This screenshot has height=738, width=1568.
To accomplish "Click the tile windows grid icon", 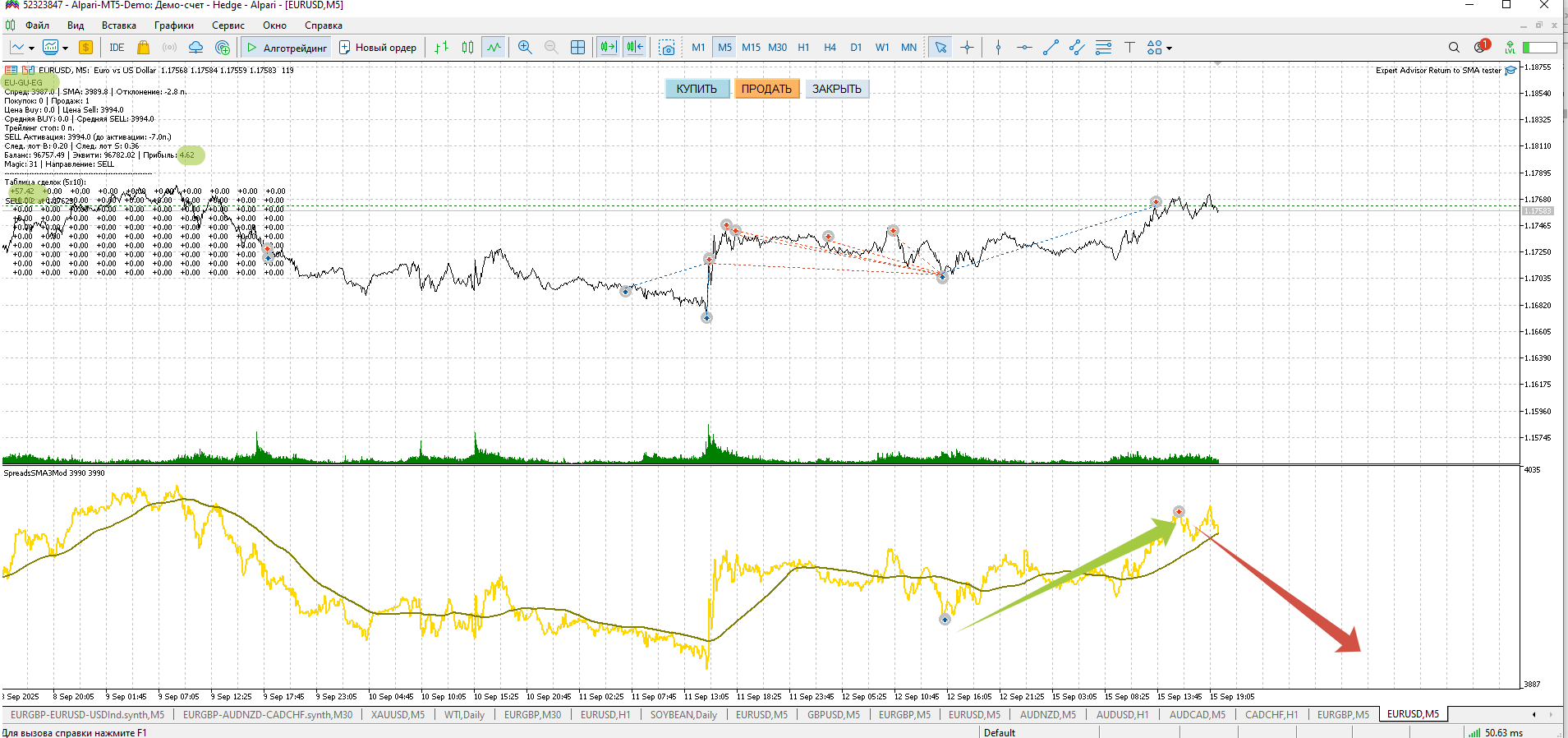I will click(x=577, y=48).
